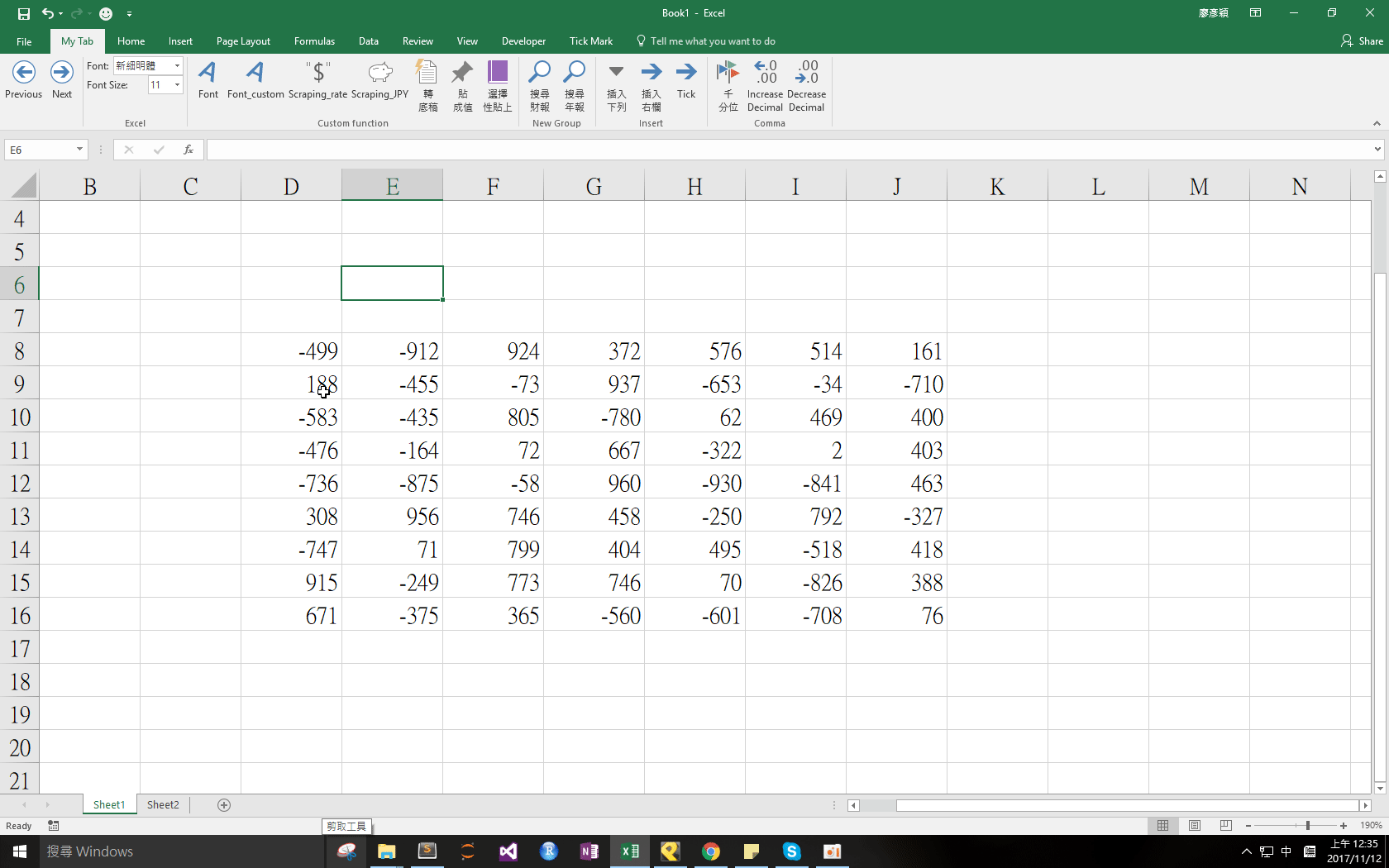Open the Font name dropdown

(x=177, y=65)
